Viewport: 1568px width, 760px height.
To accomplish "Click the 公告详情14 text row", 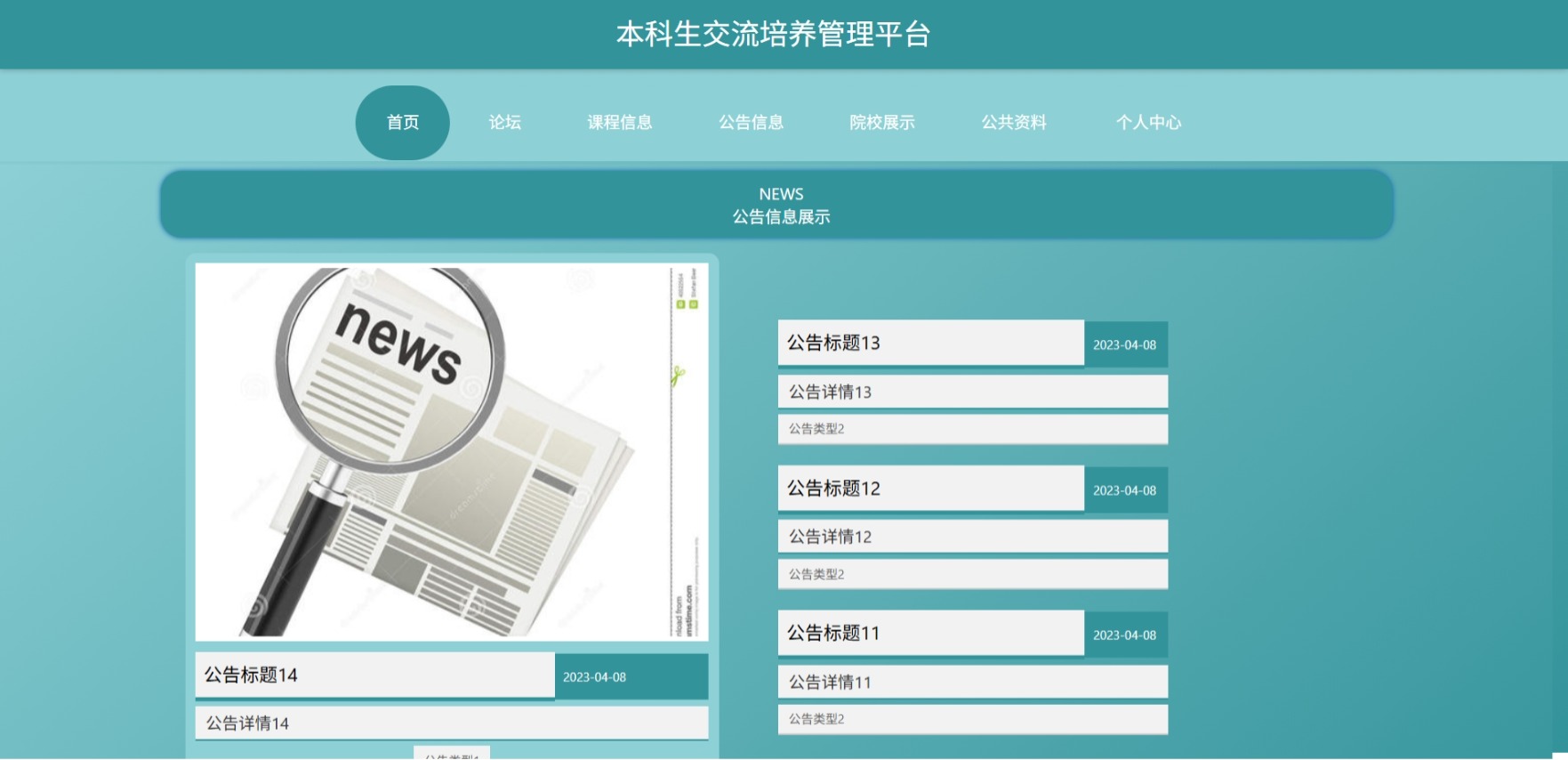I will (x=452, y=723).
